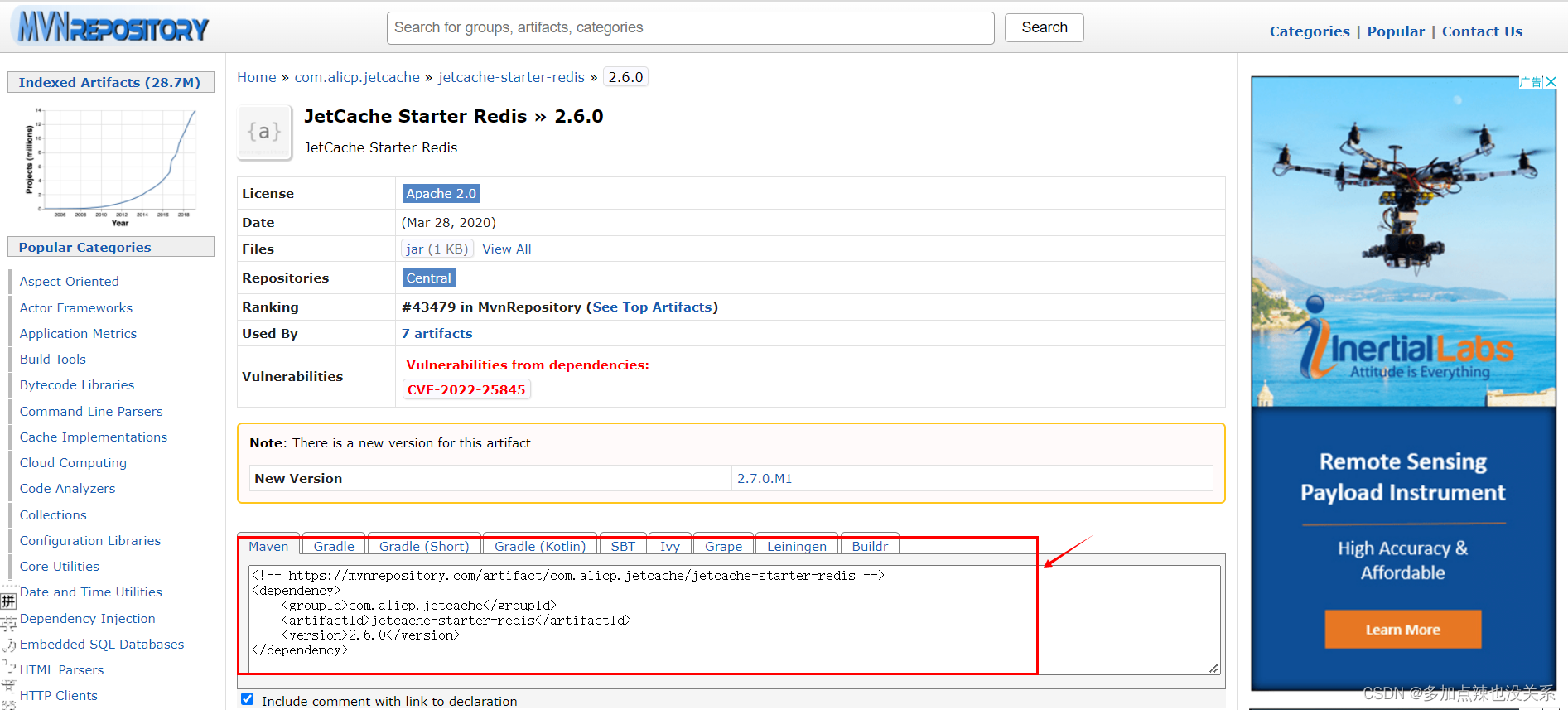Image resolution: width=1568 pixels, height=710 pixels.
Task: Open Core Utilities category
Action: (60, 566)
